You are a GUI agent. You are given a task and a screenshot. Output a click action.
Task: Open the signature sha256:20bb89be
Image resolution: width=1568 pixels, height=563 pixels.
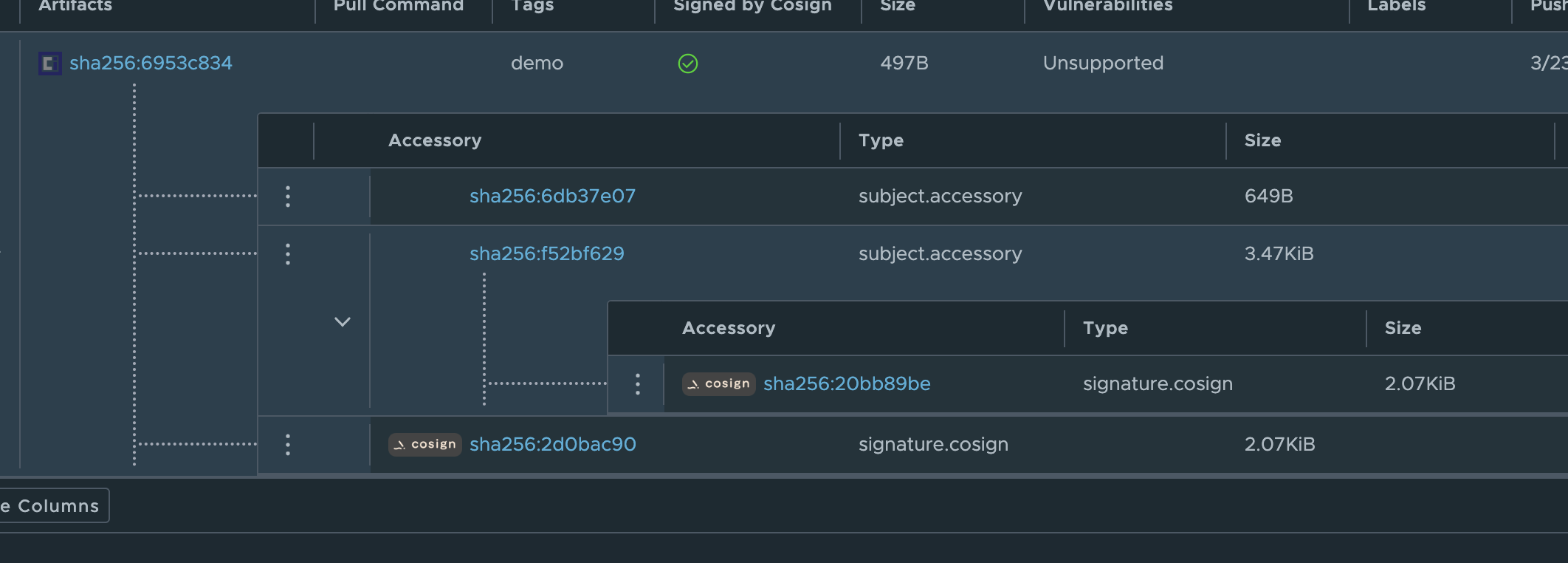(x=847, y=383)
